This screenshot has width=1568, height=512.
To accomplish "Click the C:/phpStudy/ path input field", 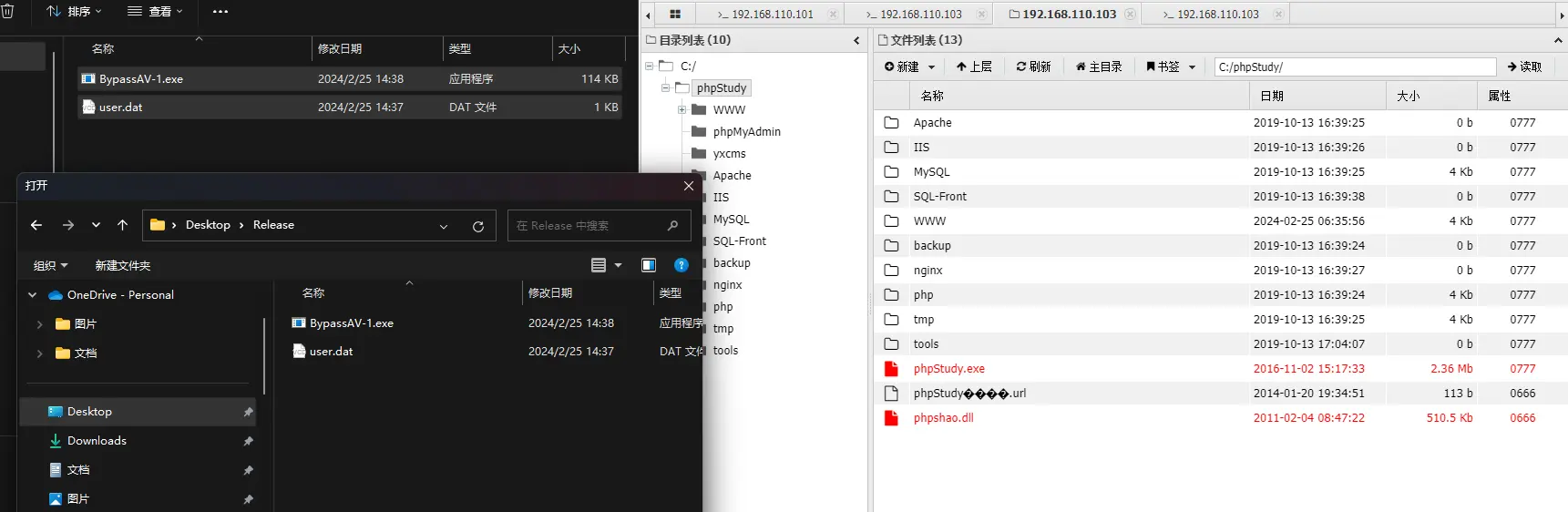I will click(x=1354, y=67).
